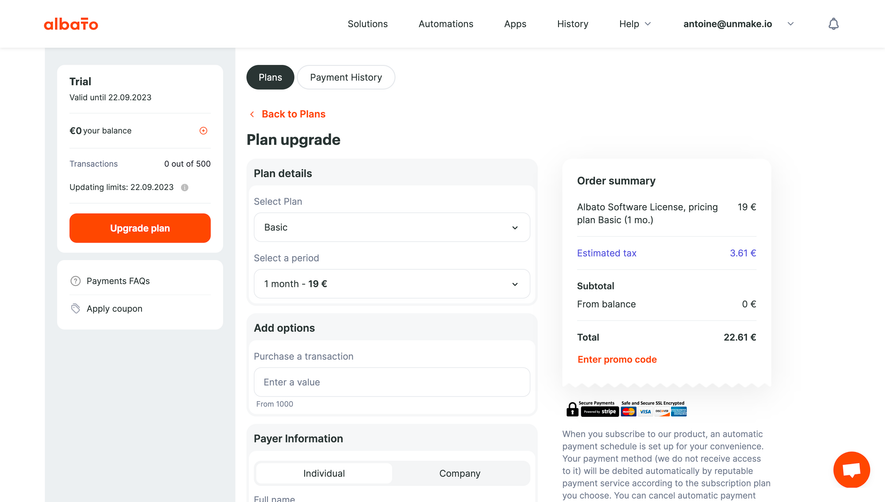Open Payments FAQs link
This screenshot has height=502, width=885.
tap(118, 281)
